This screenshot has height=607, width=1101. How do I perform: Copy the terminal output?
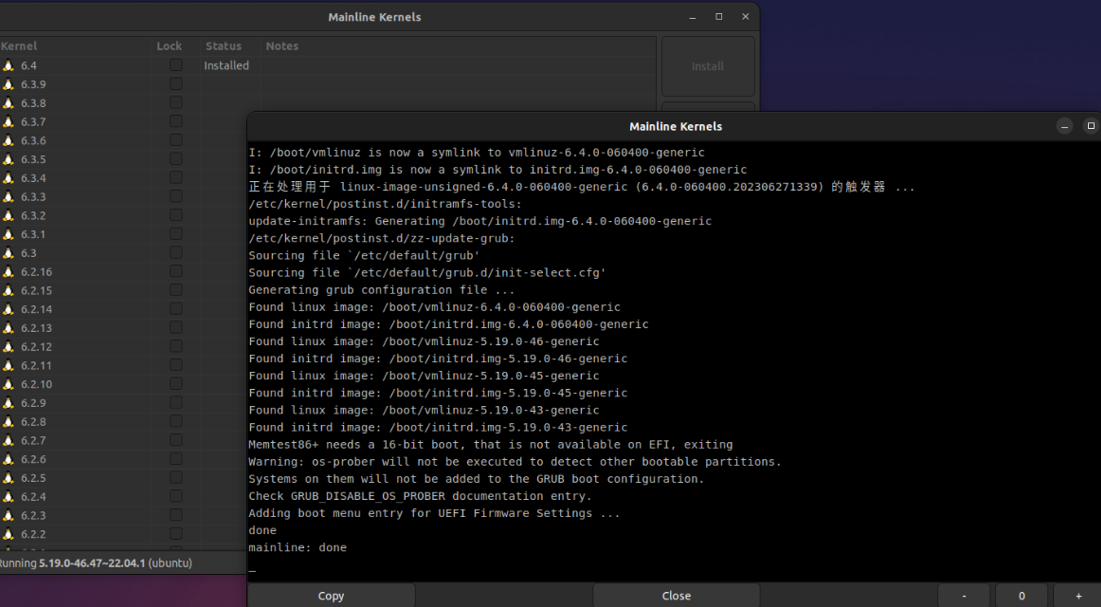click(x=331, y=596)
